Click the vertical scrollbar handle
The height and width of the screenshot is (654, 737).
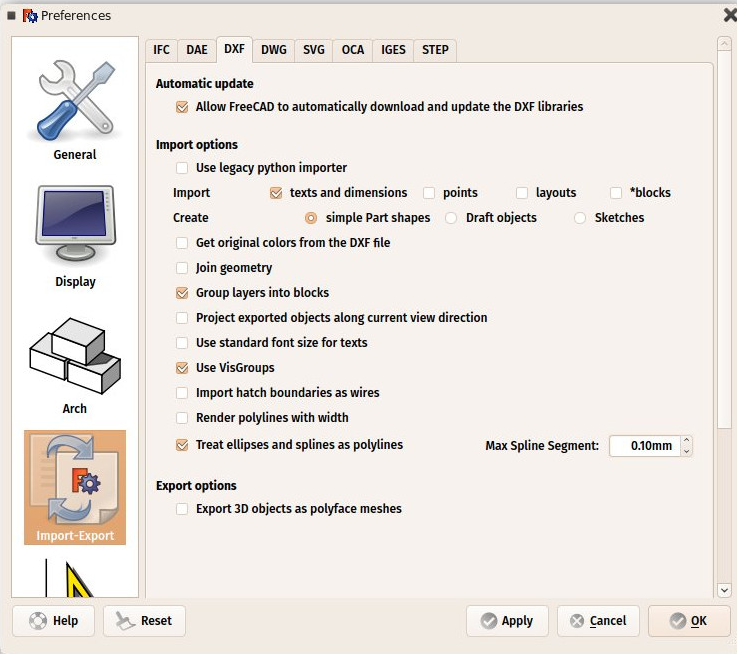pyautogui.click(x=724, y=240)
